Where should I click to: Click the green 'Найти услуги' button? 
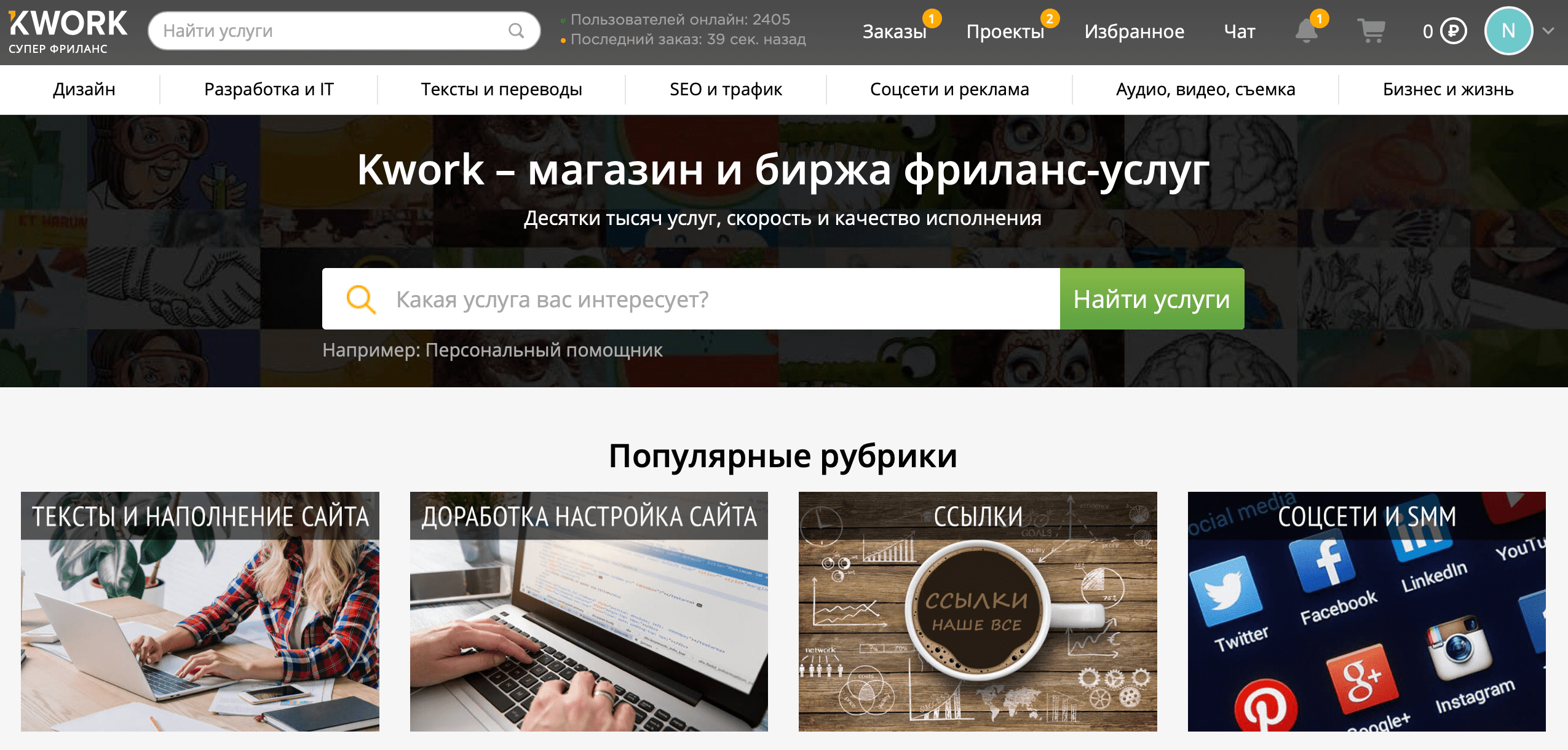[1152, 299]
